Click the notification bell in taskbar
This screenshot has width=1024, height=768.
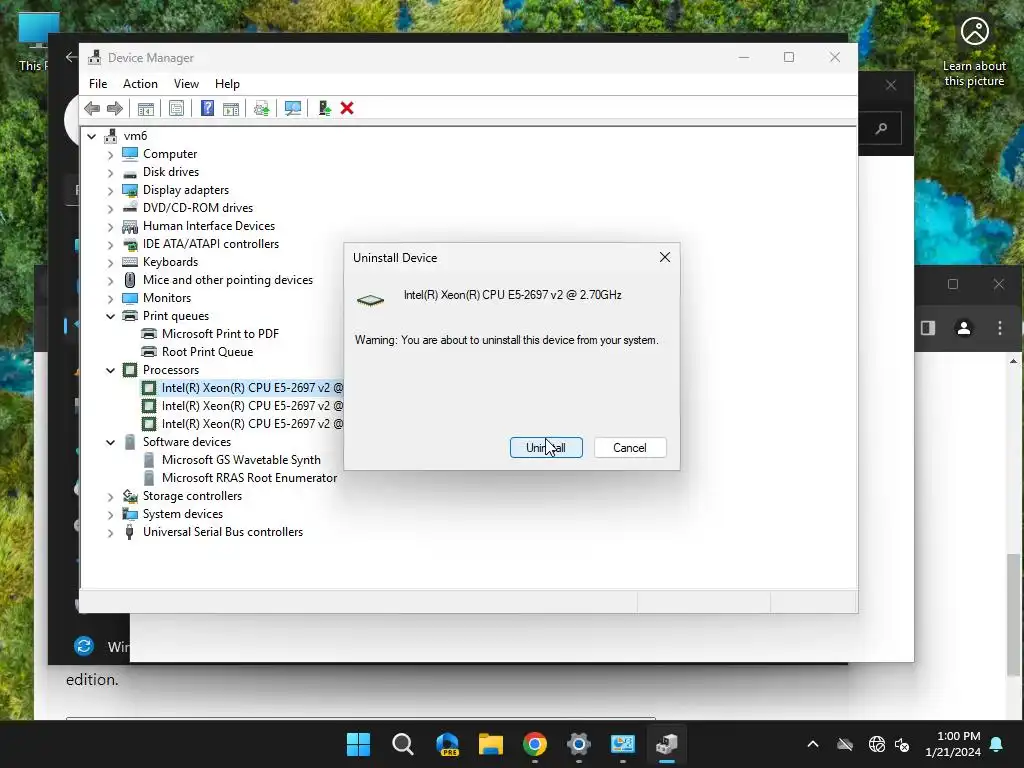coord(997,744)
